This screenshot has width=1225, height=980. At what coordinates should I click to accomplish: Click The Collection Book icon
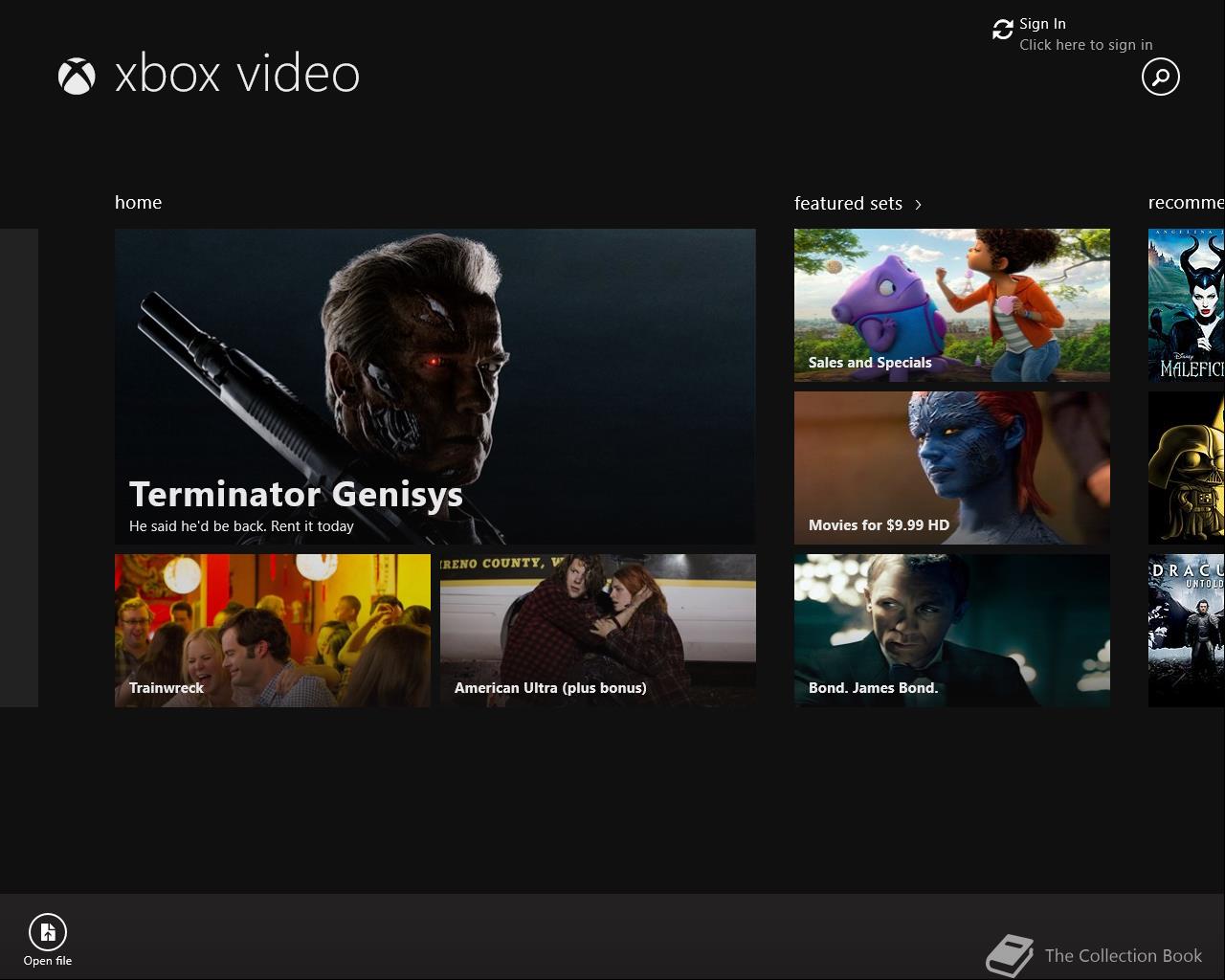[1011, 955]
